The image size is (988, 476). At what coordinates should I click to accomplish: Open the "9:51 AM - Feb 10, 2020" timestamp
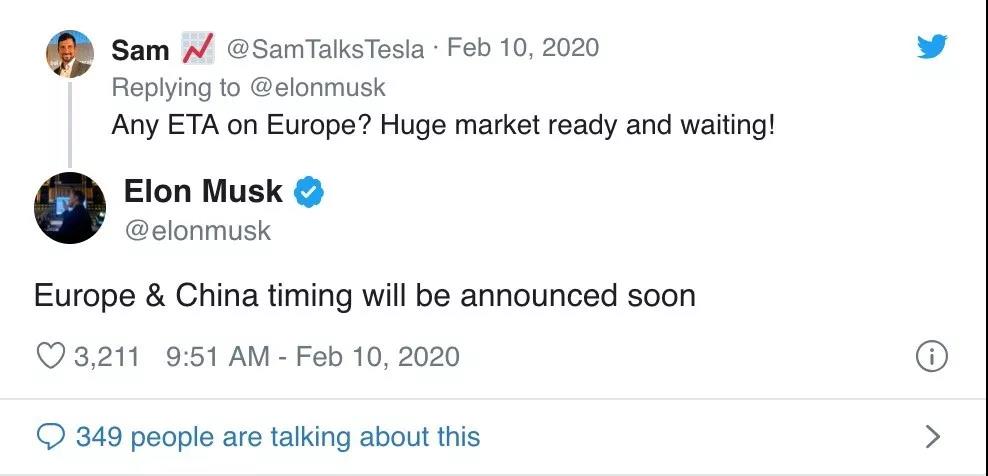[x=309, y=356]
